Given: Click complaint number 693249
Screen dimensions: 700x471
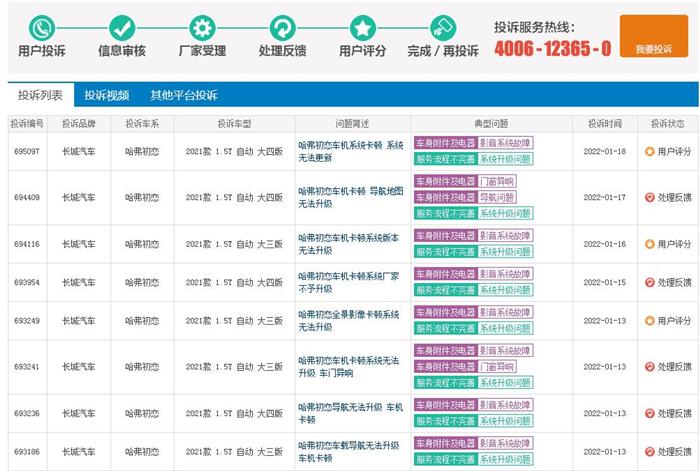Looking at the screenshot, I should coord(27,321).
